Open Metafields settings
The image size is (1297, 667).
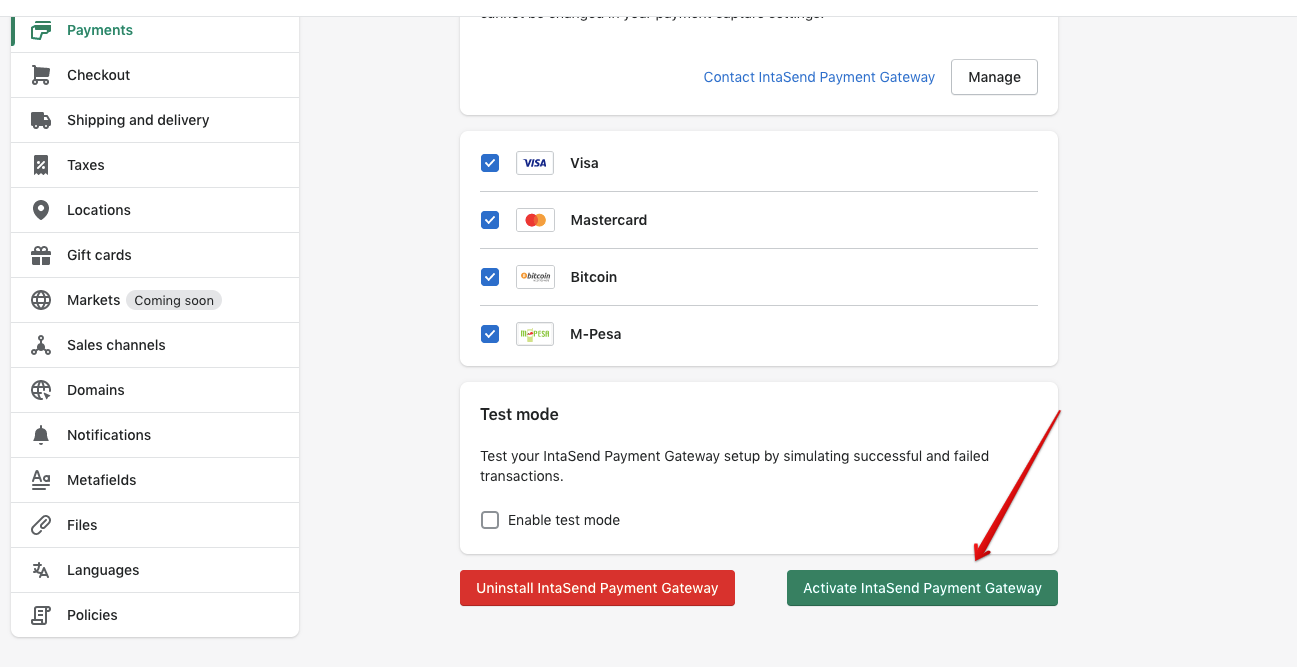pyautogui.click(x=155, y=480)
